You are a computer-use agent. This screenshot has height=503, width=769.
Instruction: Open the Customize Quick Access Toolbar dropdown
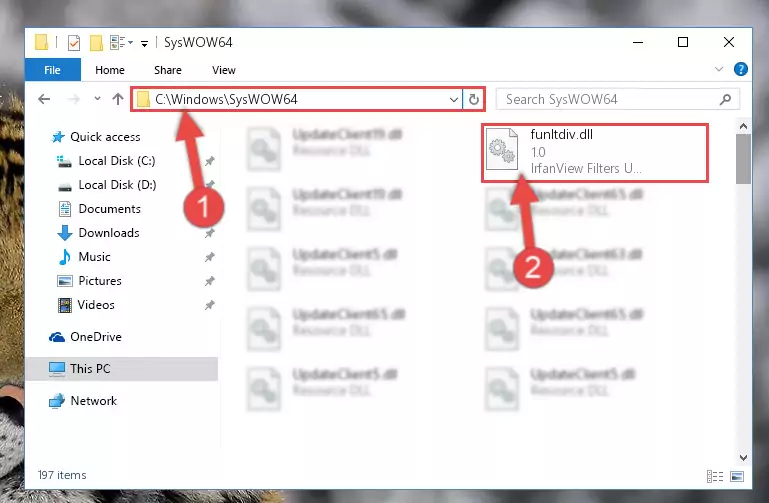pos(144,44)
